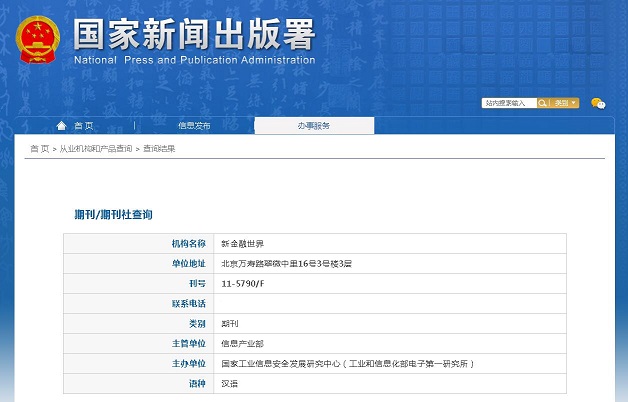Open the 类别 search category dropdown

564,103
